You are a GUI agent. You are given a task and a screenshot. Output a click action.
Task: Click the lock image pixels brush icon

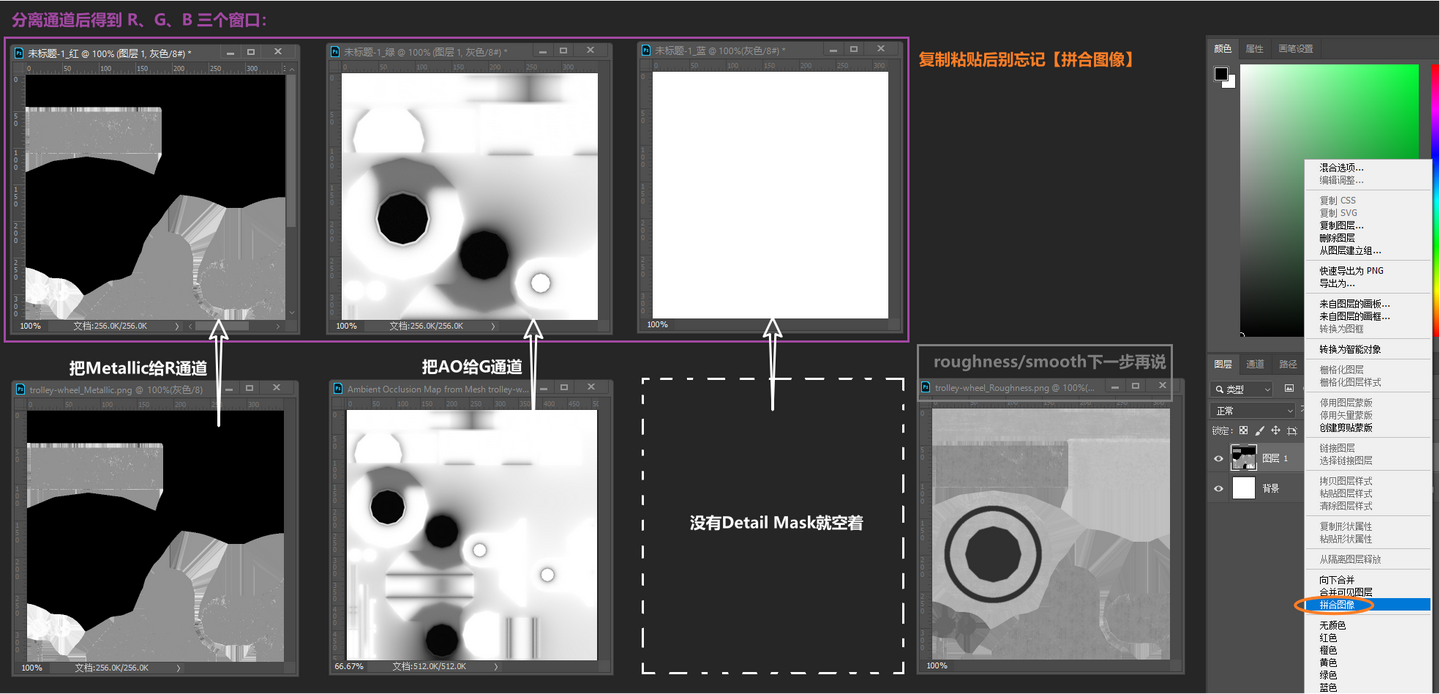pyautogui.click(x=1259, y=431)
